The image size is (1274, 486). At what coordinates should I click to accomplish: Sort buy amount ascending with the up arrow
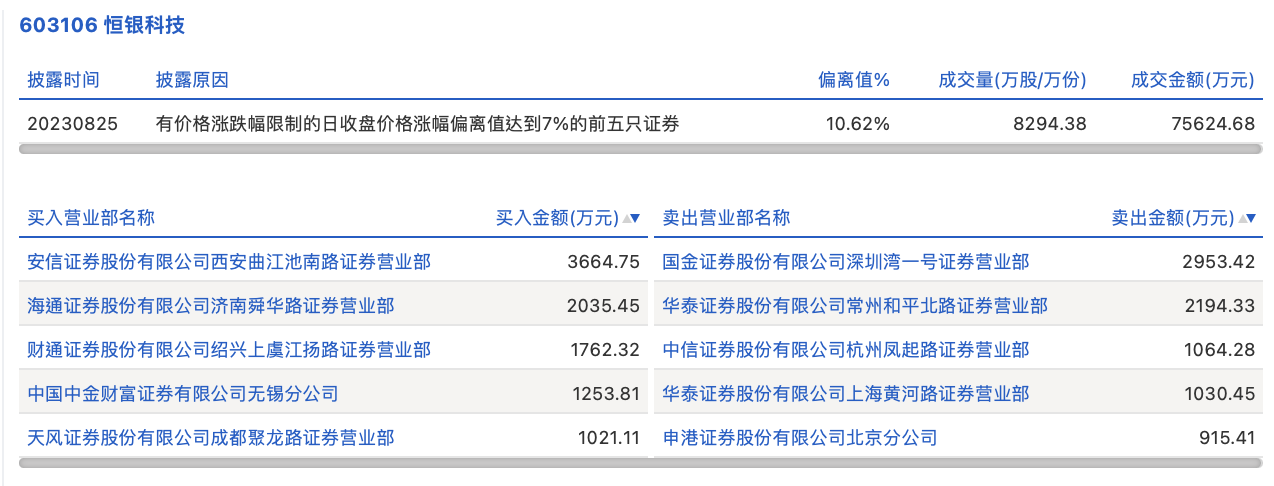[626, 218]
